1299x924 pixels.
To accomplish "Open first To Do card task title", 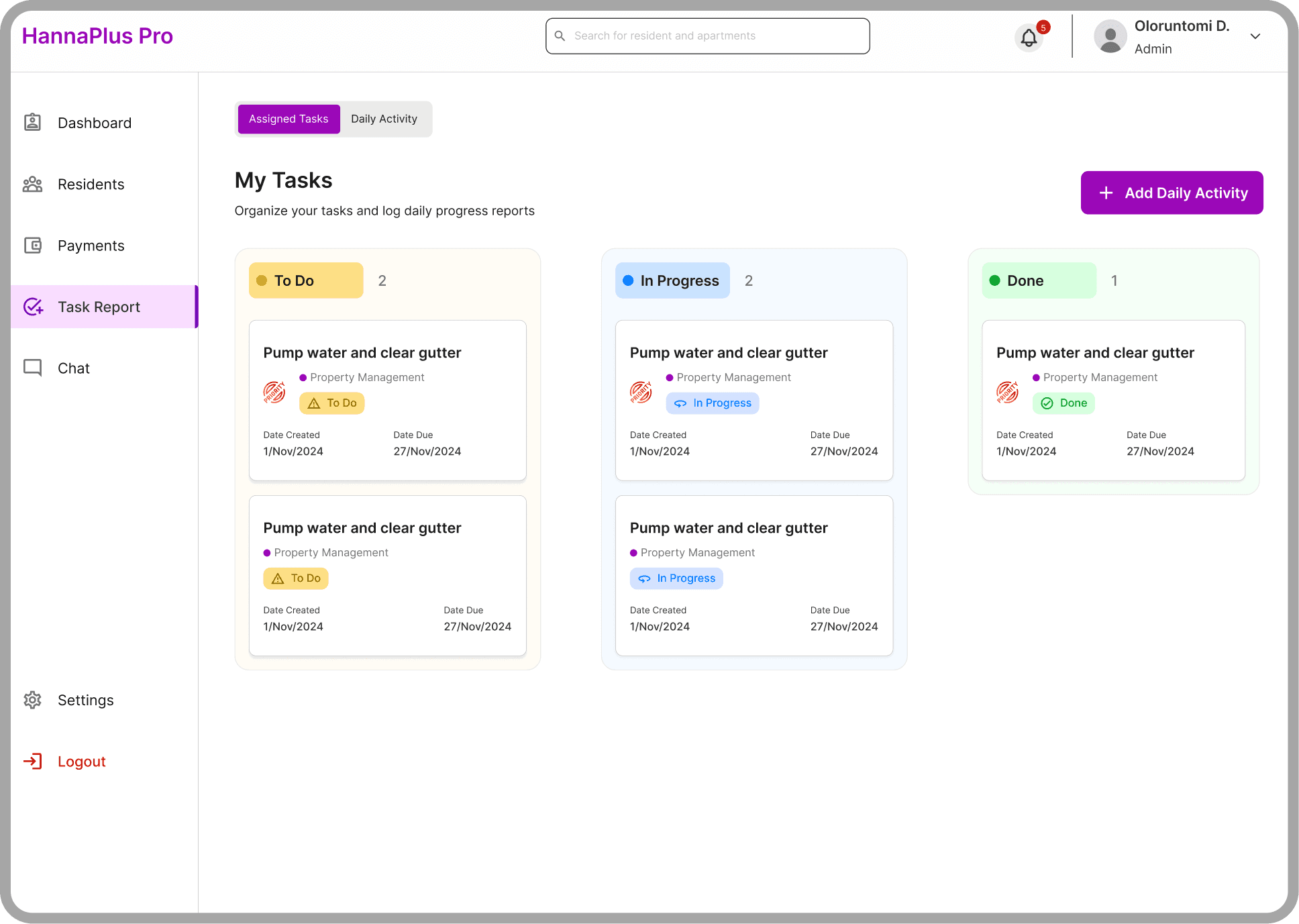I will (x=362, y=353).
